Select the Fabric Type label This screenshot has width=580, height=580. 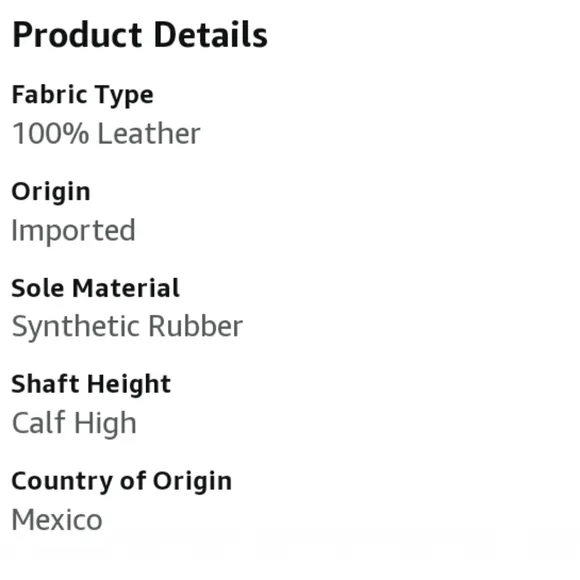[x=82, y=95]
